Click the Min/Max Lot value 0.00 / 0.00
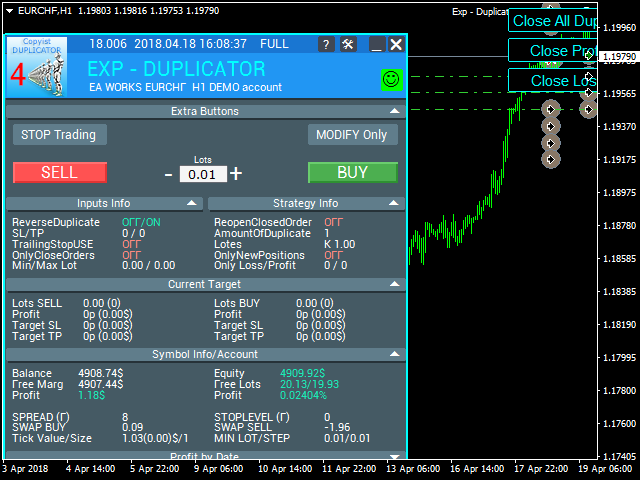 149,265
